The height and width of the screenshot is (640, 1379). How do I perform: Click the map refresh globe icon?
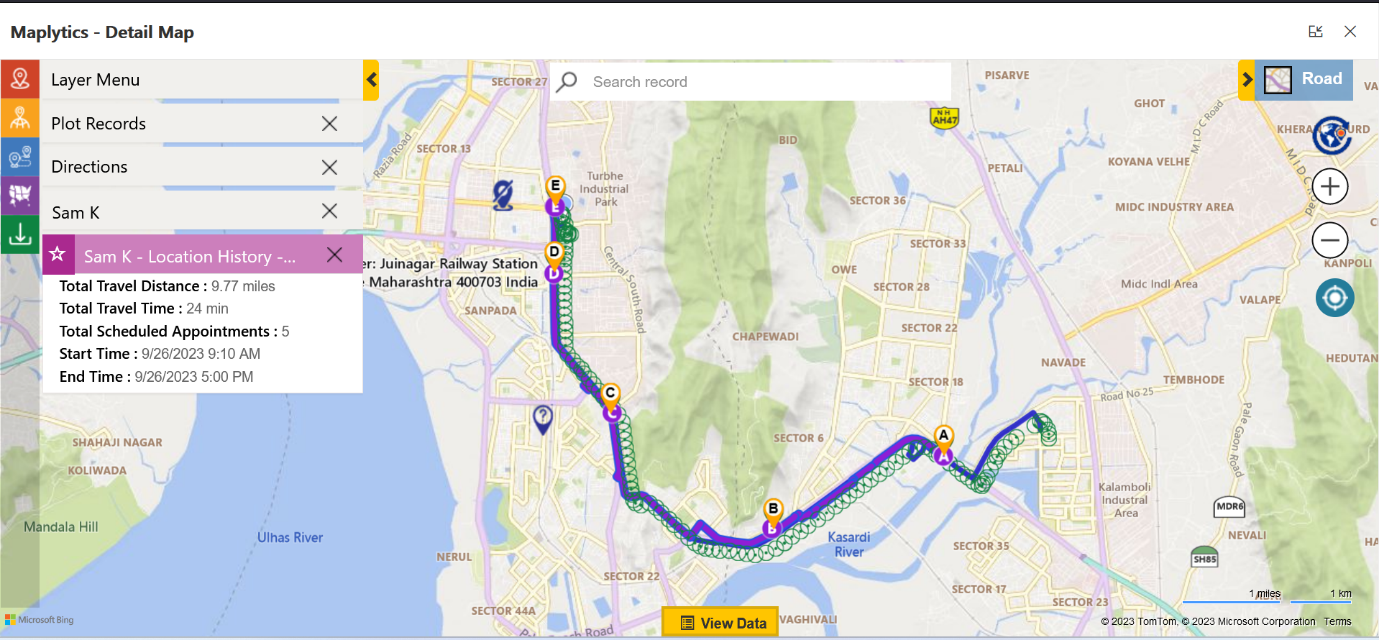(x=1332, y=134)
